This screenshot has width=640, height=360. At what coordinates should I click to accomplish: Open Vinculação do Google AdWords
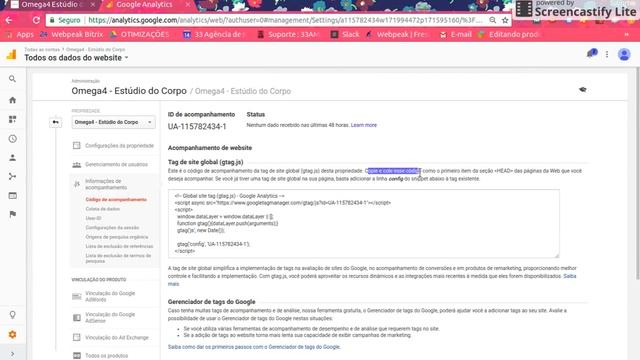coord(110,296)
